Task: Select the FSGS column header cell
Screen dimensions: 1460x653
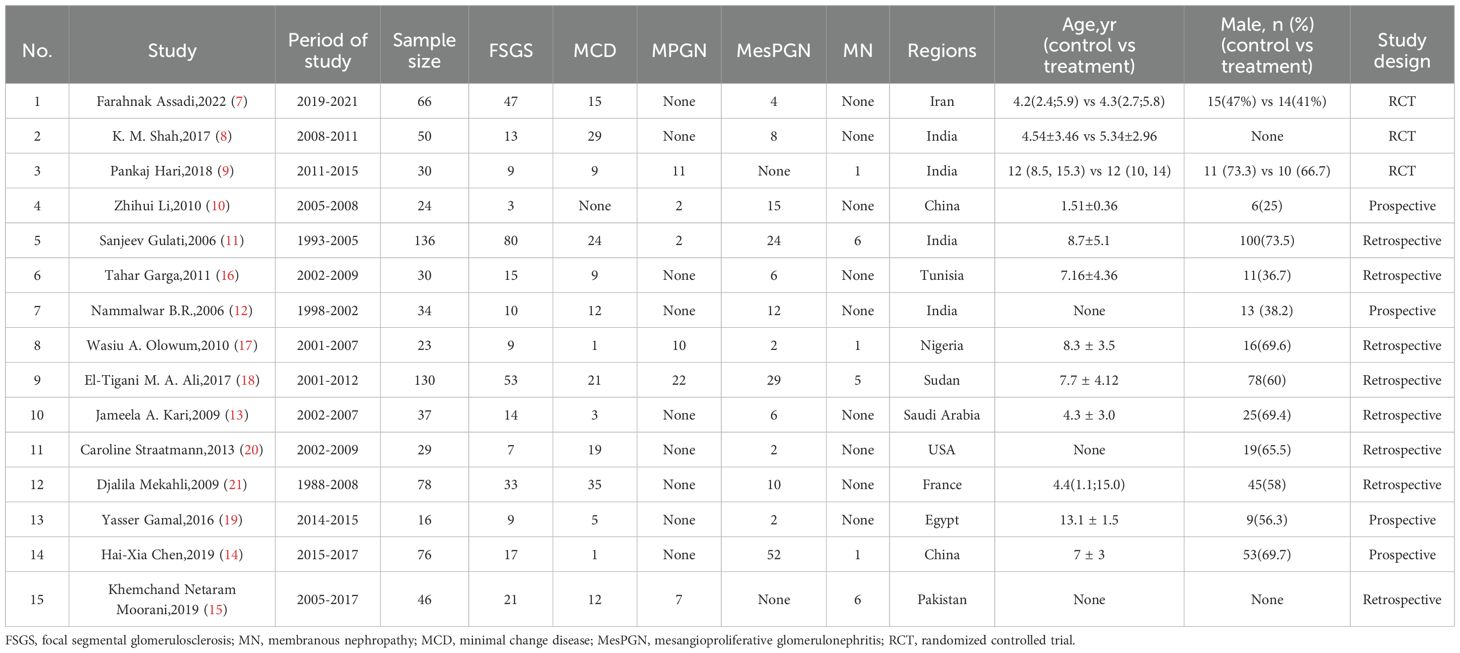Action: pos(510,51)
